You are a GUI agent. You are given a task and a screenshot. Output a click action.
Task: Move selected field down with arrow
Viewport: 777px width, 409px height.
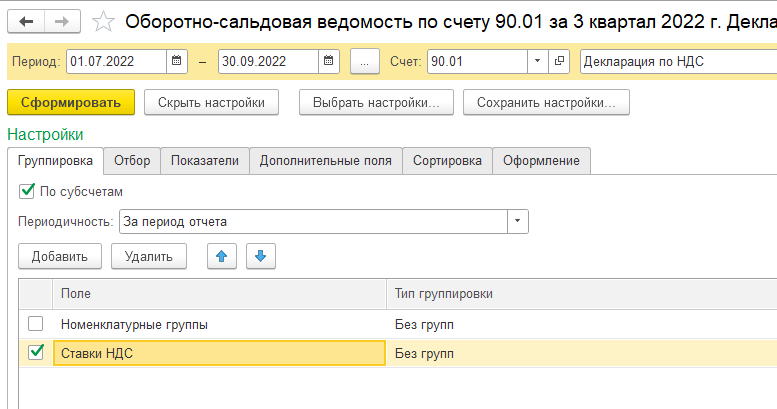(260, 256)
